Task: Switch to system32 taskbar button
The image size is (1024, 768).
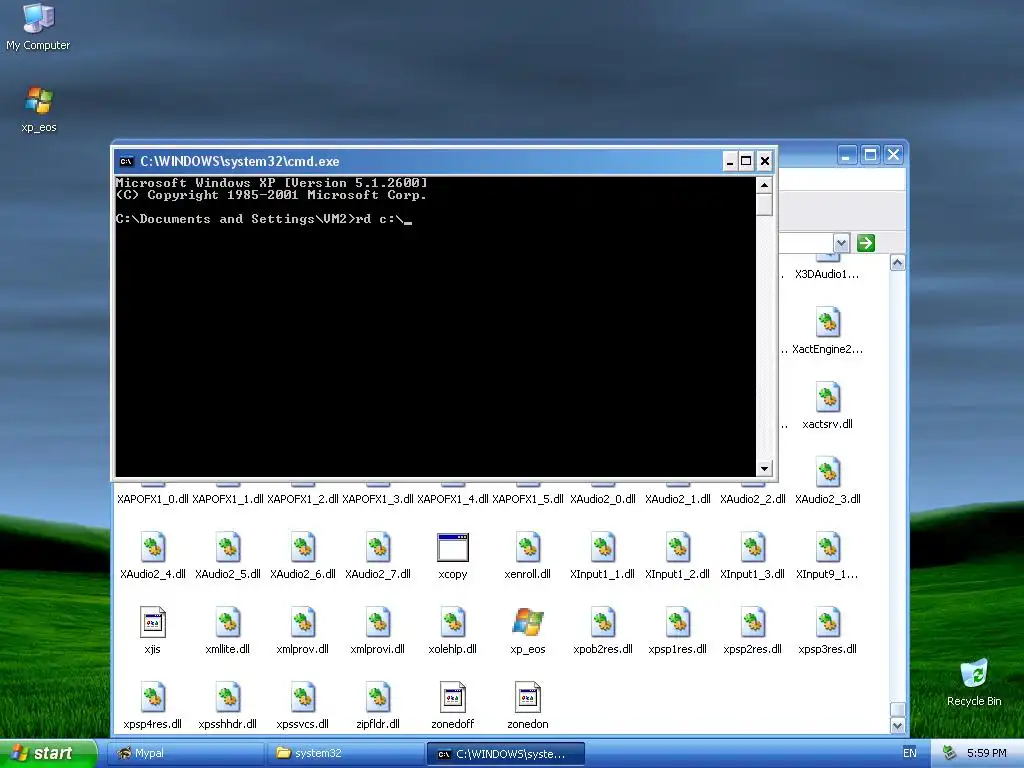Action: pyautogui.click(x=346, y=753)
